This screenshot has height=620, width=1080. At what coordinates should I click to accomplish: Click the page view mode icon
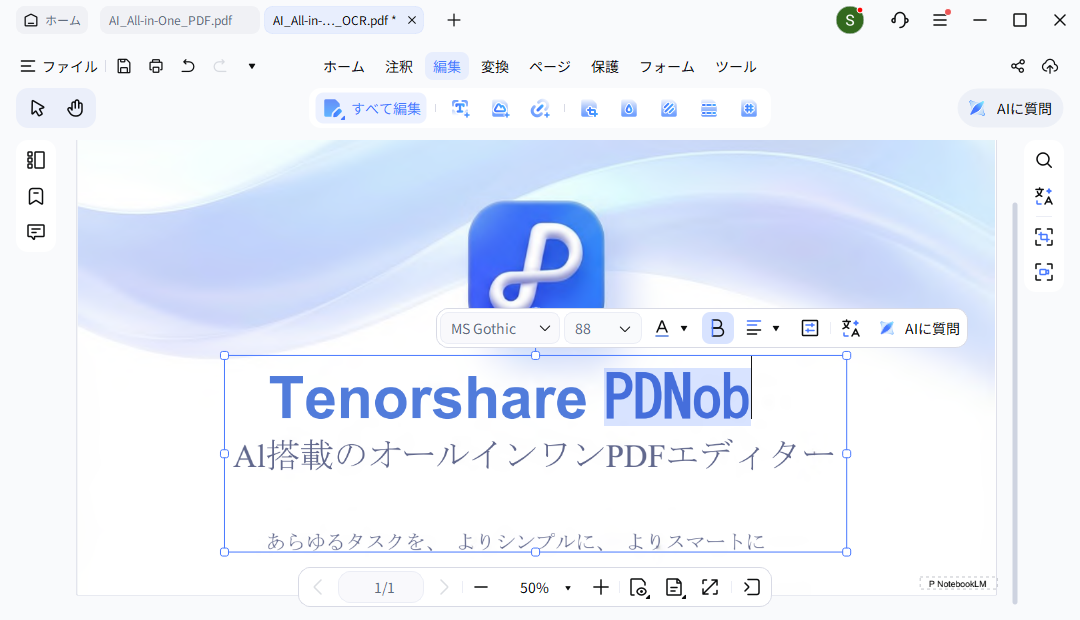point(639,588)
